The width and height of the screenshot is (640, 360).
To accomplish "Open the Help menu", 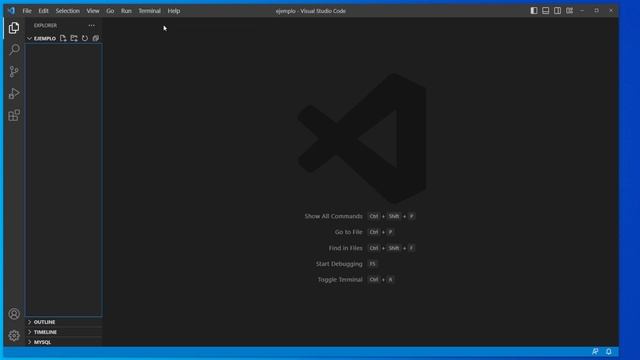I will pyautogui.click(x=173, y=11).
